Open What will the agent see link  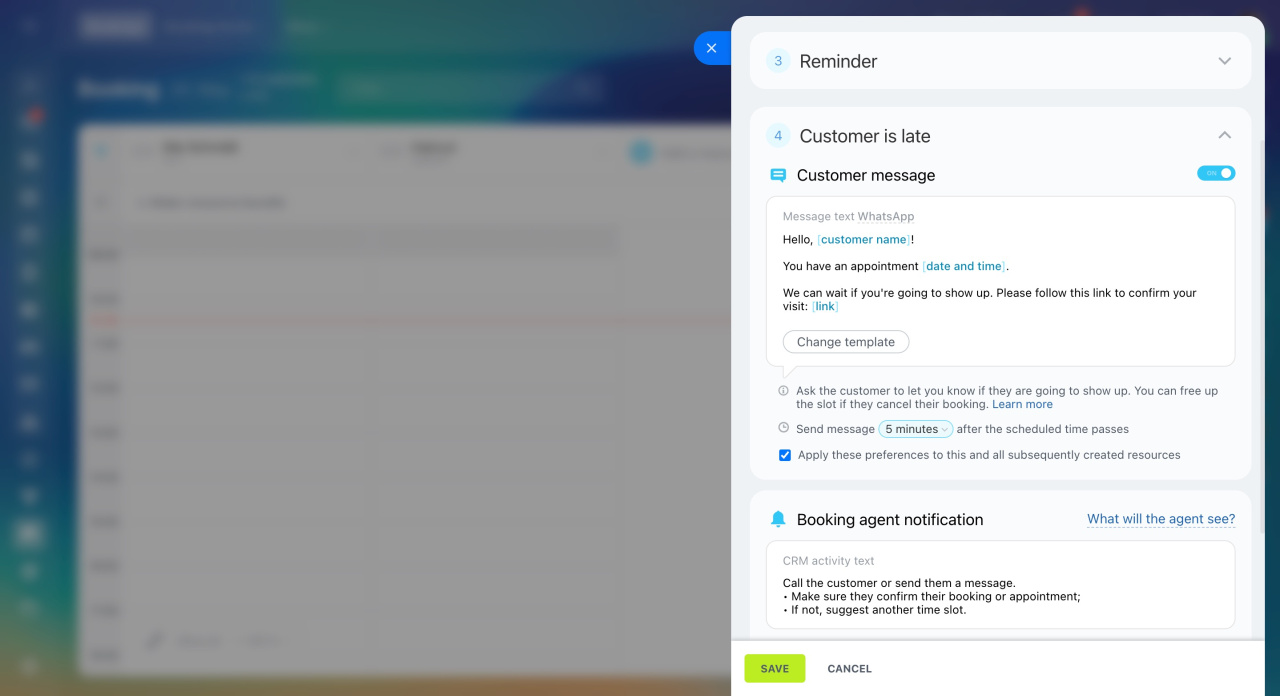(x=1161, y=519)
